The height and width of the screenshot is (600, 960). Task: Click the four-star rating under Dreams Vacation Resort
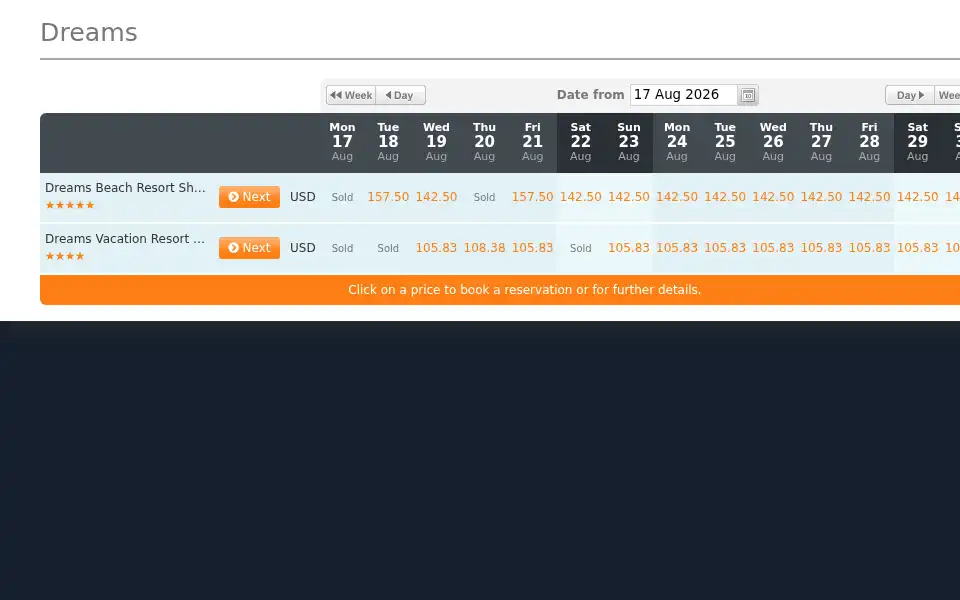(65, 256)
